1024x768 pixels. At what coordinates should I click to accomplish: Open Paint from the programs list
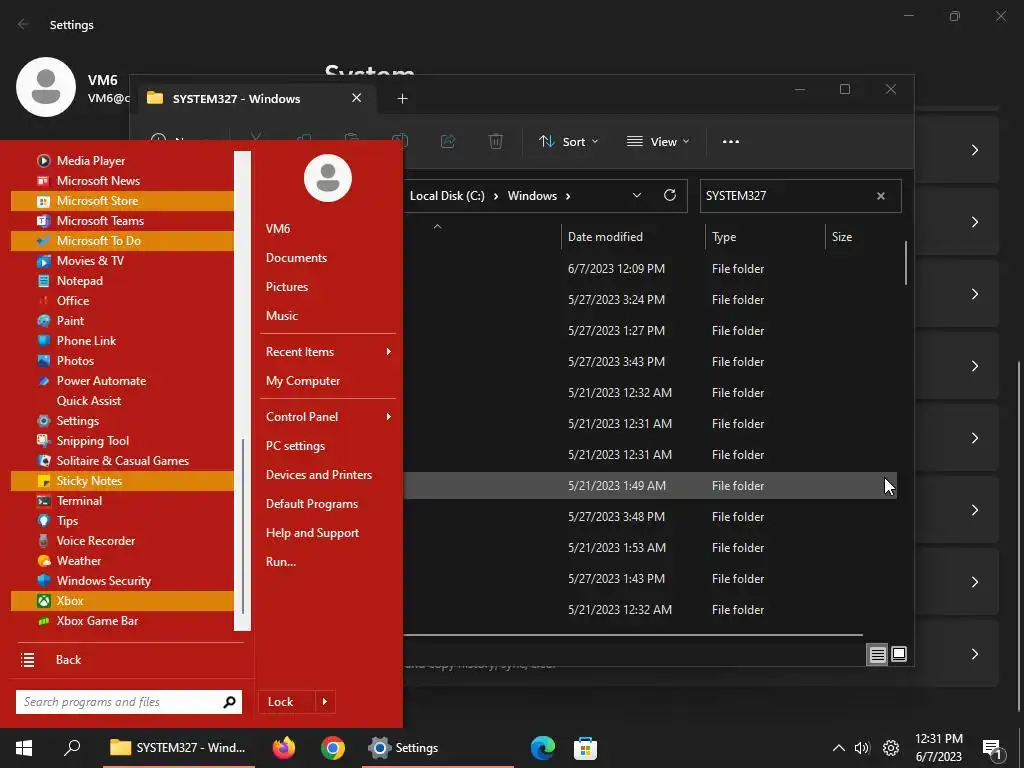[x=122, y=321]
